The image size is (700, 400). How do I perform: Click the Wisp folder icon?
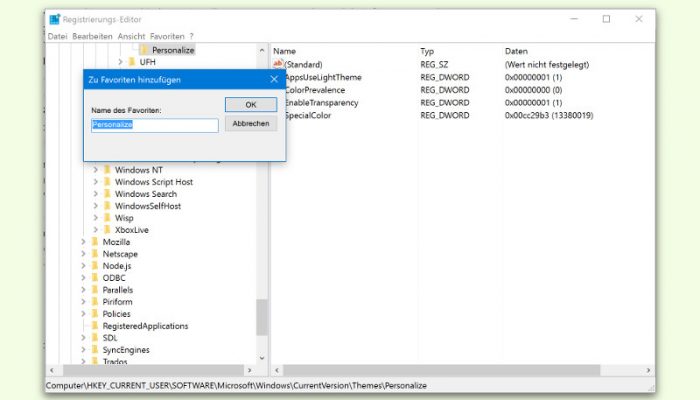(107, 218)
